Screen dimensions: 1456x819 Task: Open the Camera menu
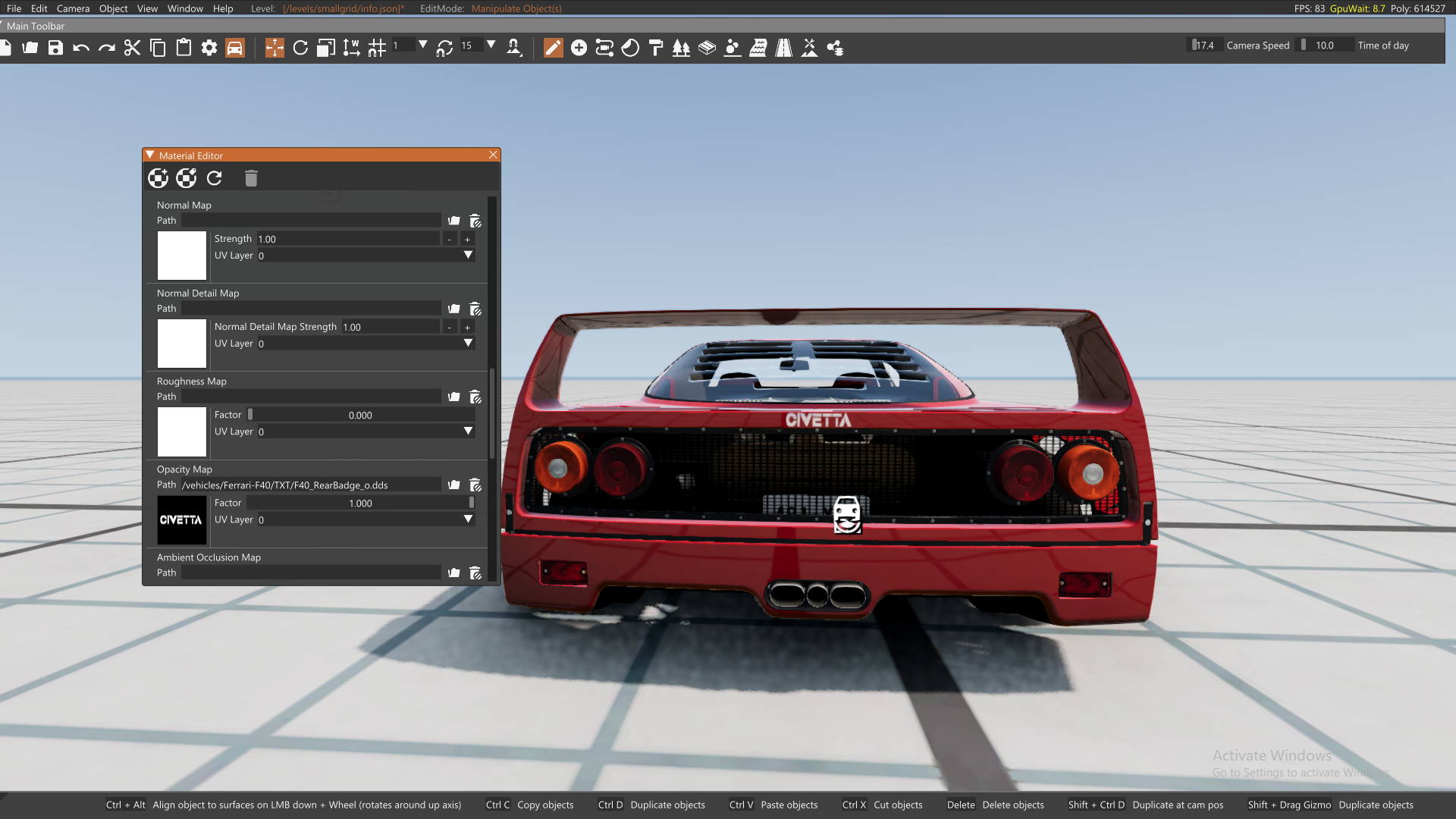click(x=73, y=8)
